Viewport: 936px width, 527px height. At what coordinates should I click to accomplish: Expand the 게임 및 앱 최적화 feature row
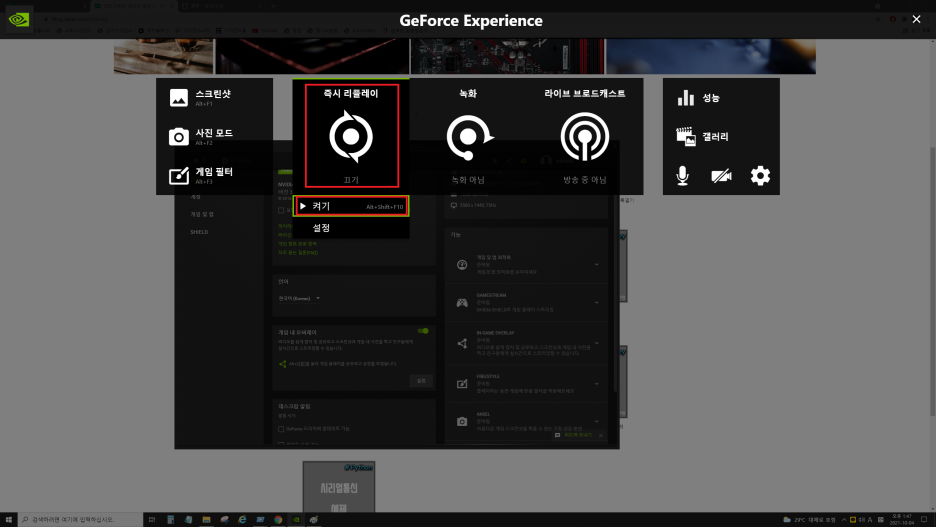(x=526, y=264)
